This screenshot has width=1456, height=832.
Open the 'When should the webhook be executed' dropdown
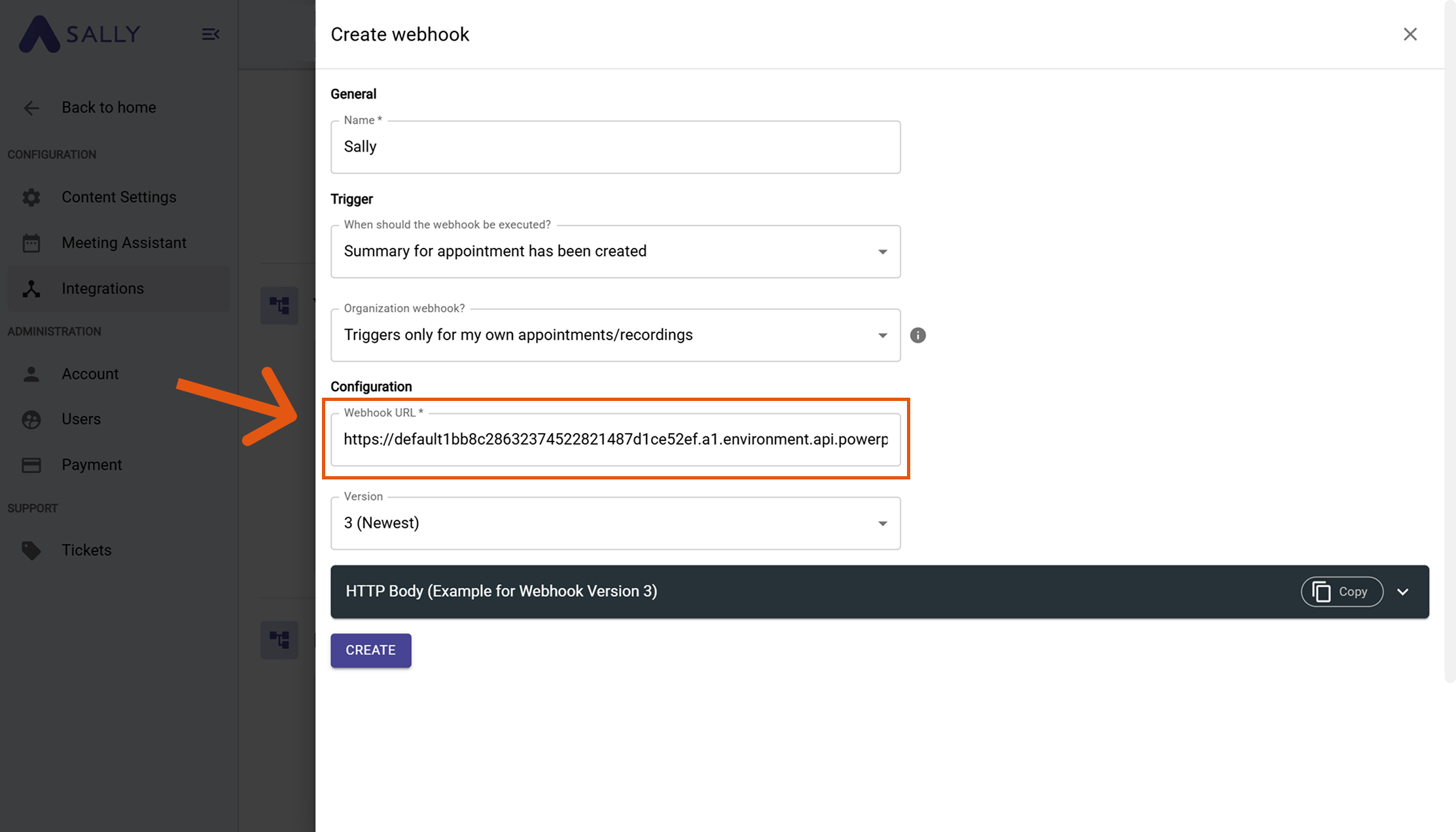(883, 251)
